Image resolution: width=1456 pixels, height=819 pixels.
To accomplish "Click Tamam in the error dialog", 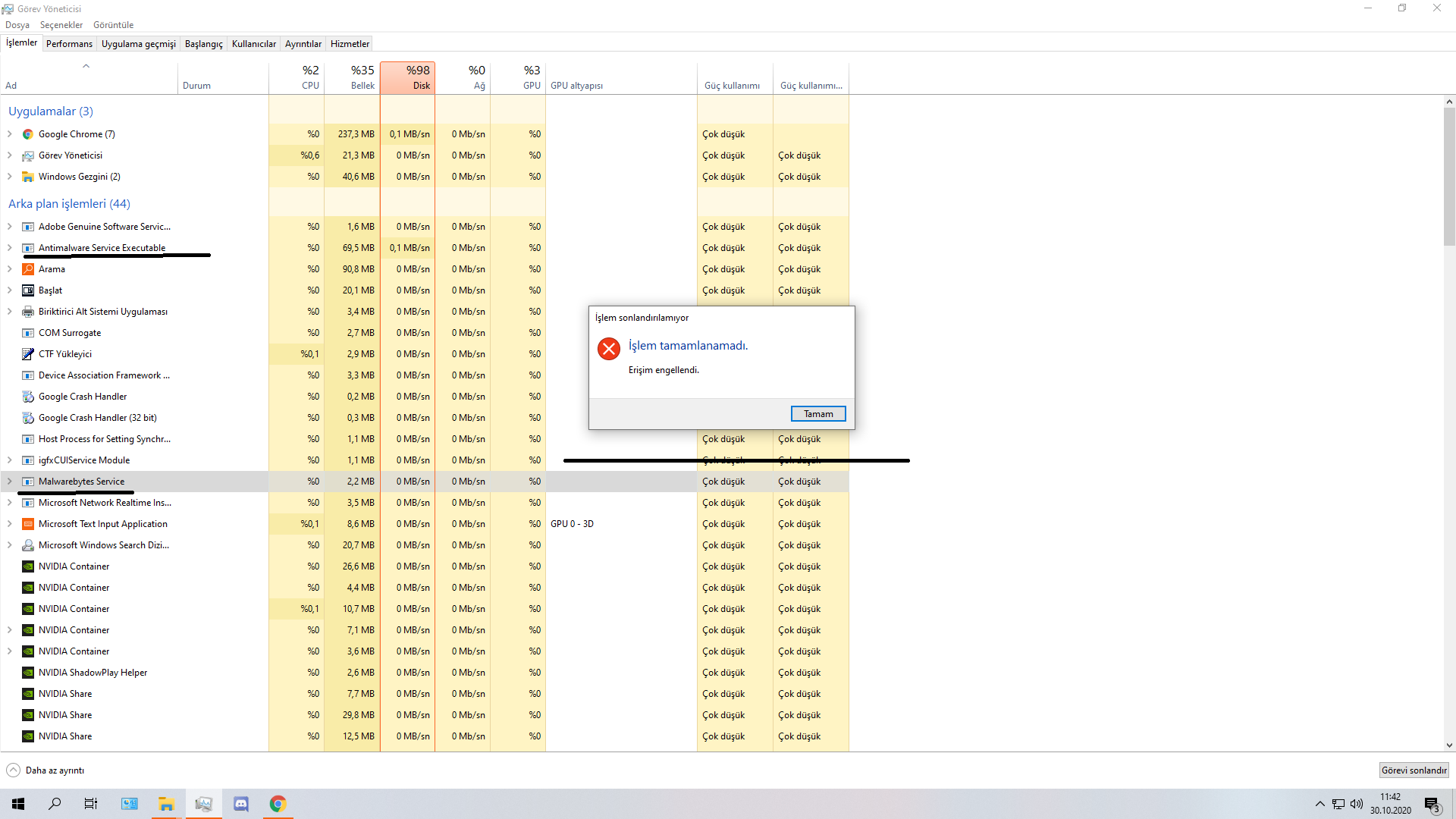I will 818,414.
